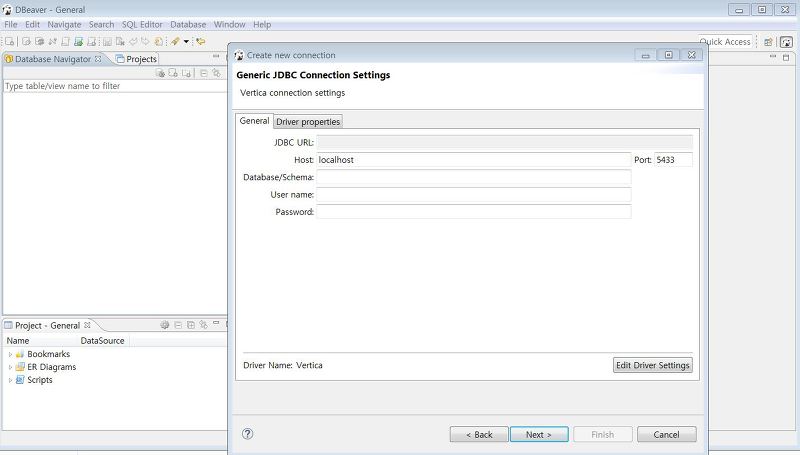The height and width of the screenshot is (455, 800).
Task: Expand the Bookmarks tree node
Action: coord(10,354)
